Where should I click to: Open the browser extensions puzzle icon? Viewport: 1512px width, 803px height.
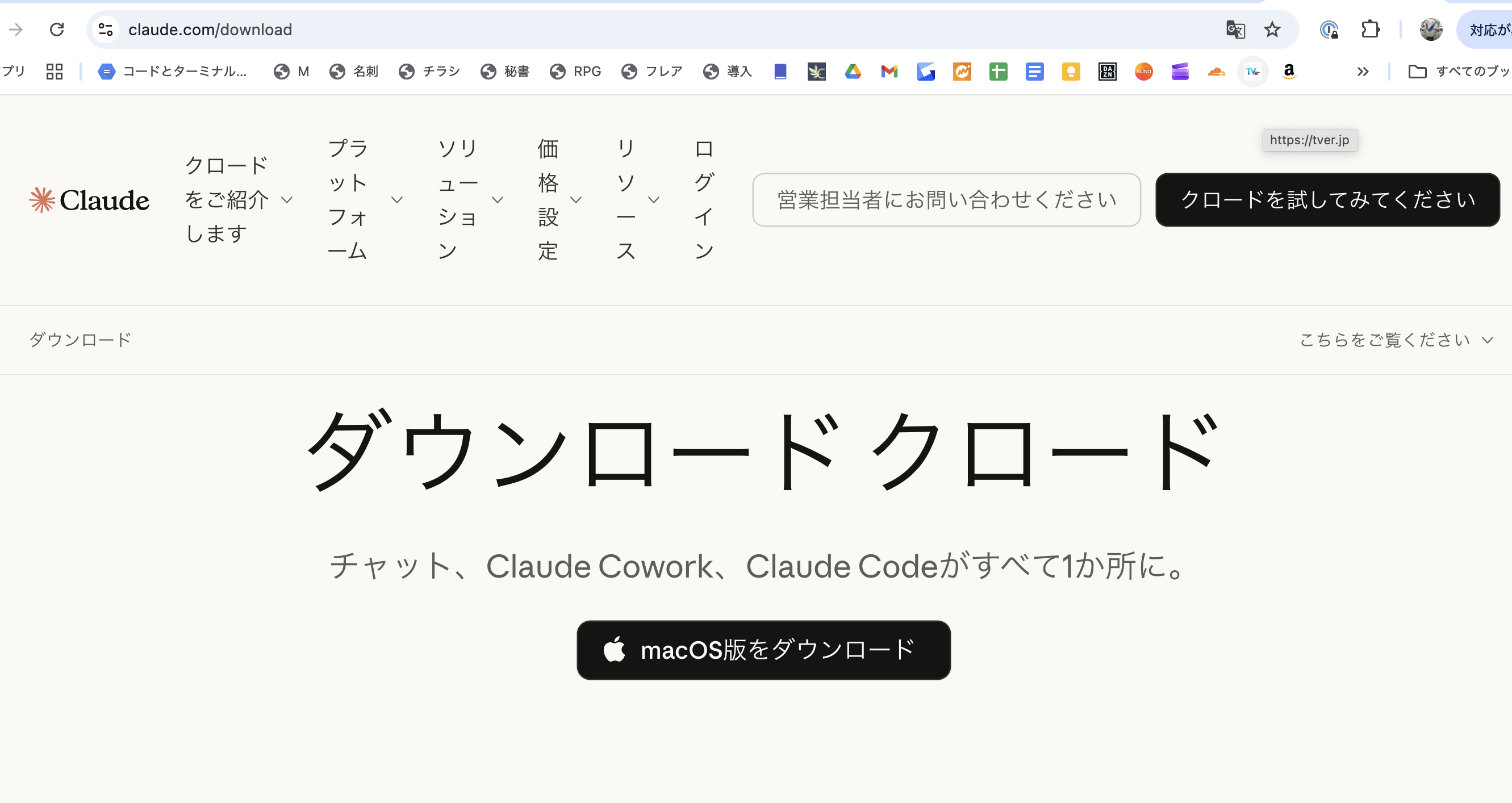[x=1371, y=30]
